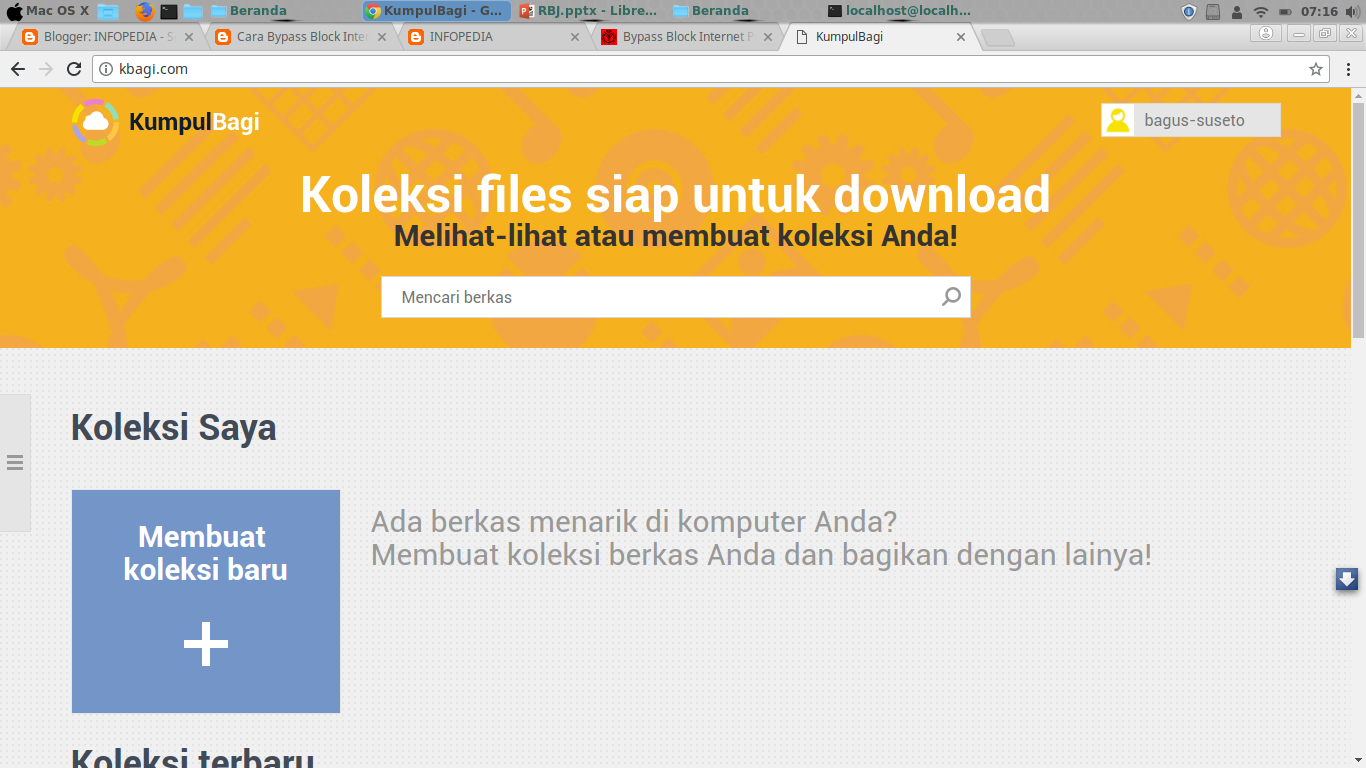1366x768 pixels.
Task: Switch to KumpulBagi Chrome taskbar window
Action: (x=436, y=11)
